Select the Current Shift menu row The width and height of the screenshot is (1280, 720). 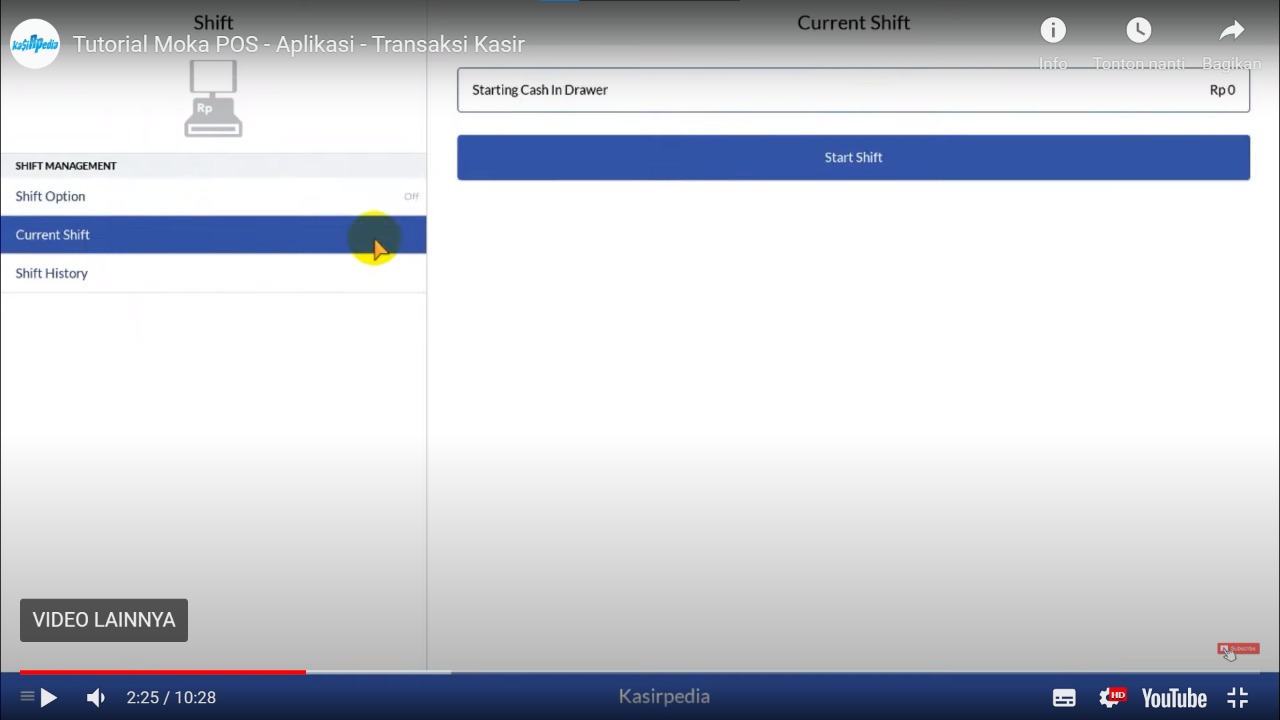coord(213,234)
